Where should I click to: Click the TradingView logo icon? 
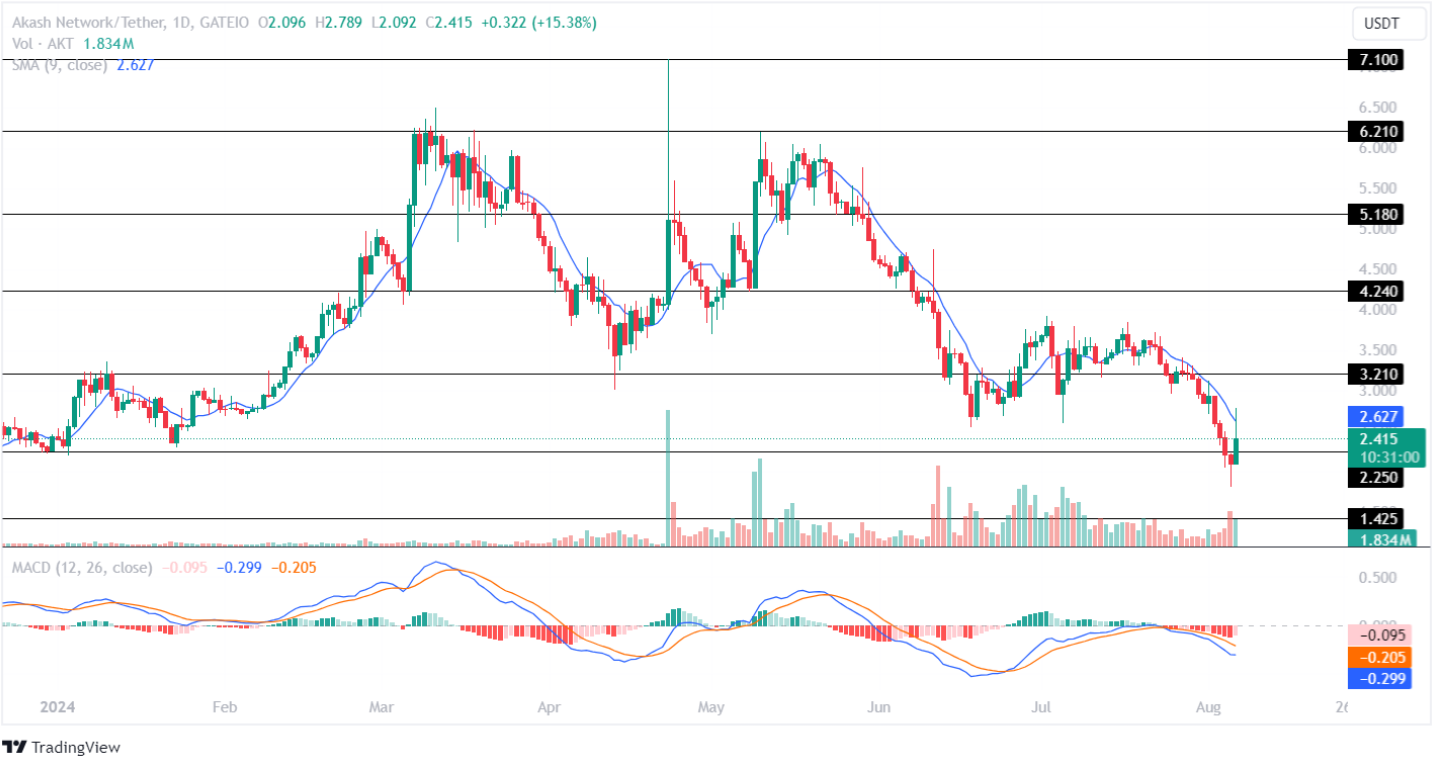pyautogui.click(x=14, y=747)
